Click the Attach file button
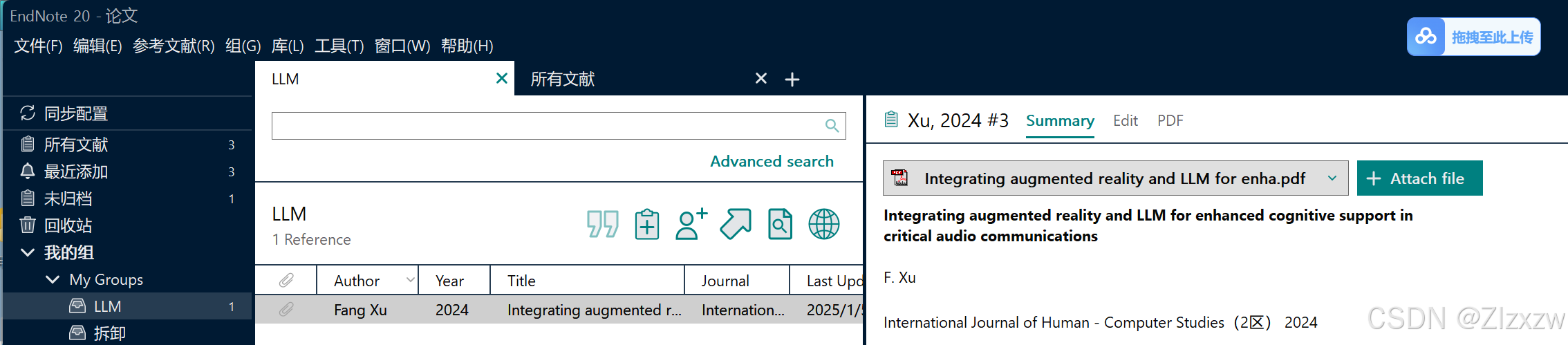 point(1419,178)
